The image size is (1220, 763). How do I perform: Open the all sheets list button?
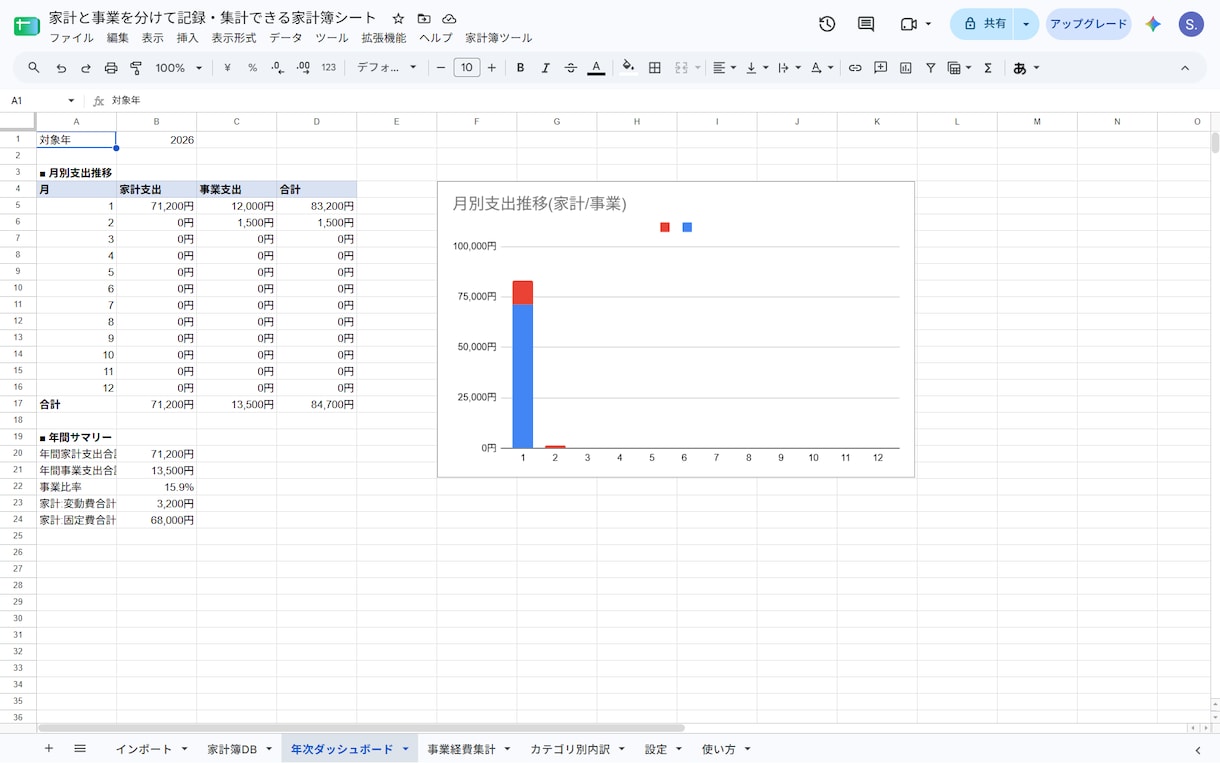coord(80,749)
